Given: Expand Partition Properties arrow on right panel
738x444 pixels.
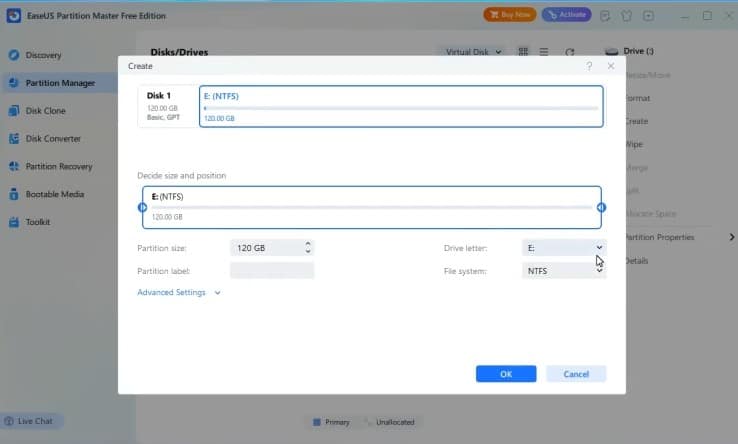Looking at the screenshot, I should (732, 237).
